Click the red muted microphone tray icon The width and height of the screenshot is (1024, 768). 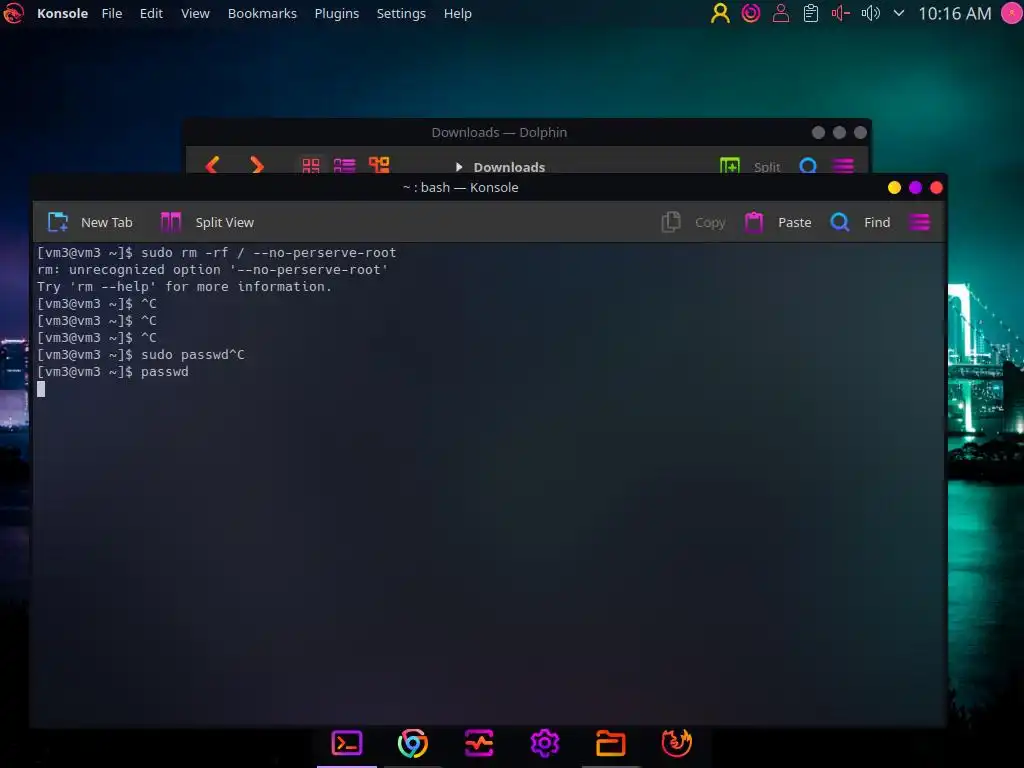pyautogui.click(x=840, y=13)
